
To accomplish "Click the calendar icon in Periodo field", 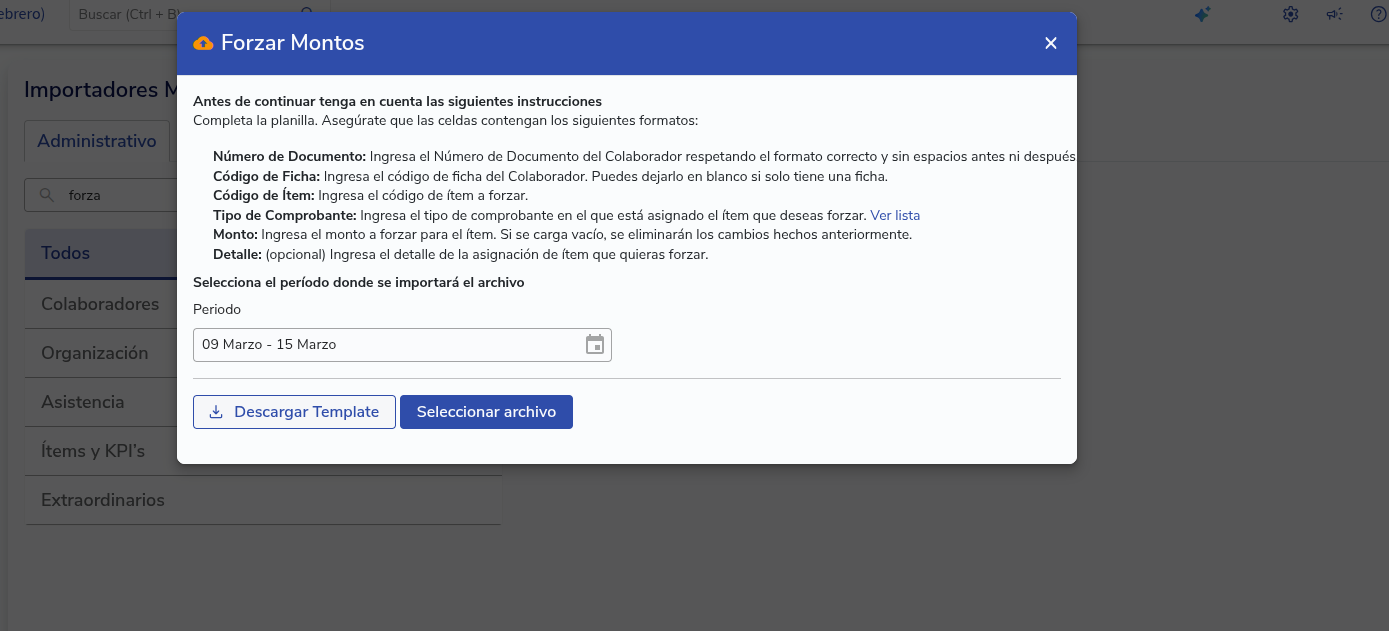I will click(x=594, y=345).
